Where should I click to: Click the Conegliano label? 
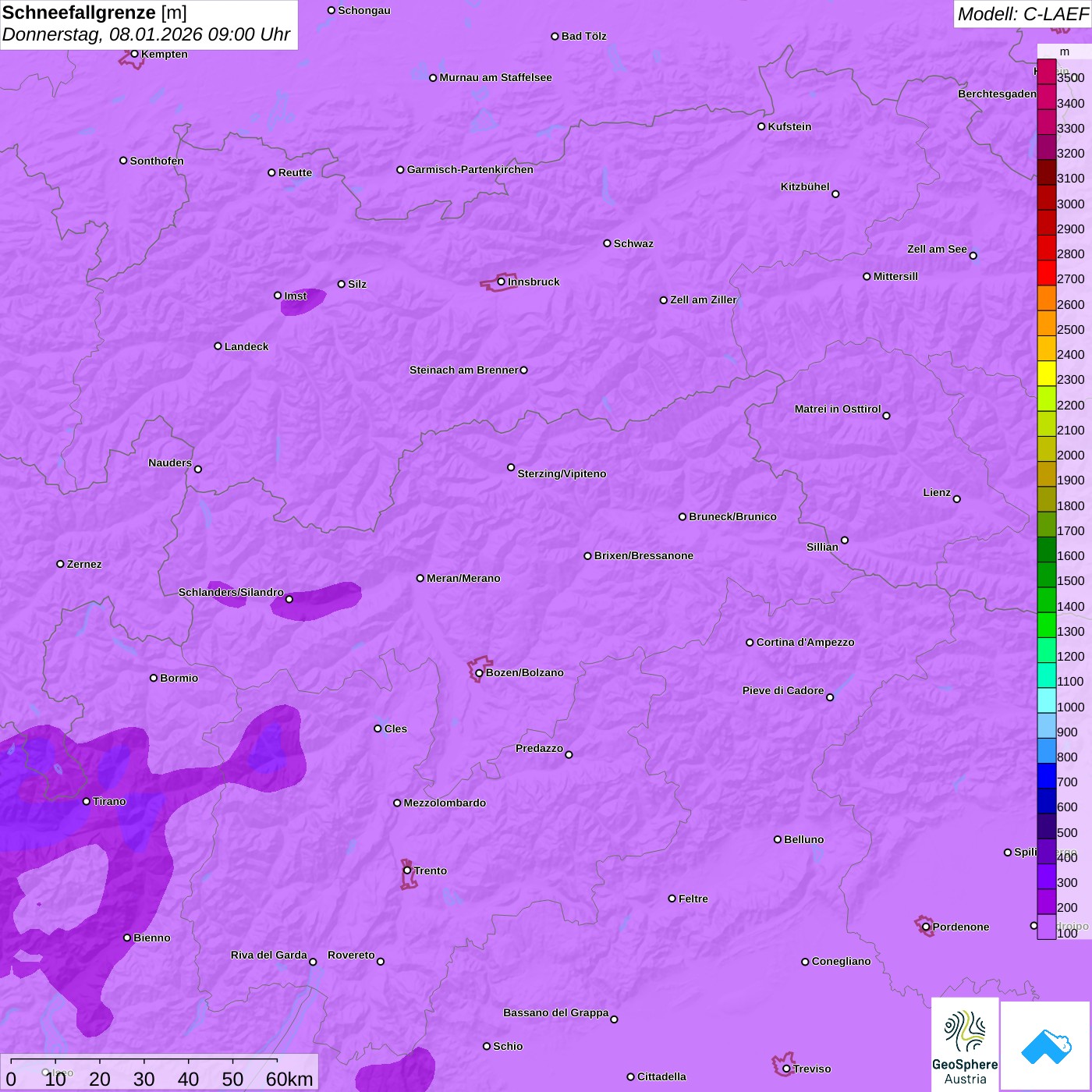point(841,961)
